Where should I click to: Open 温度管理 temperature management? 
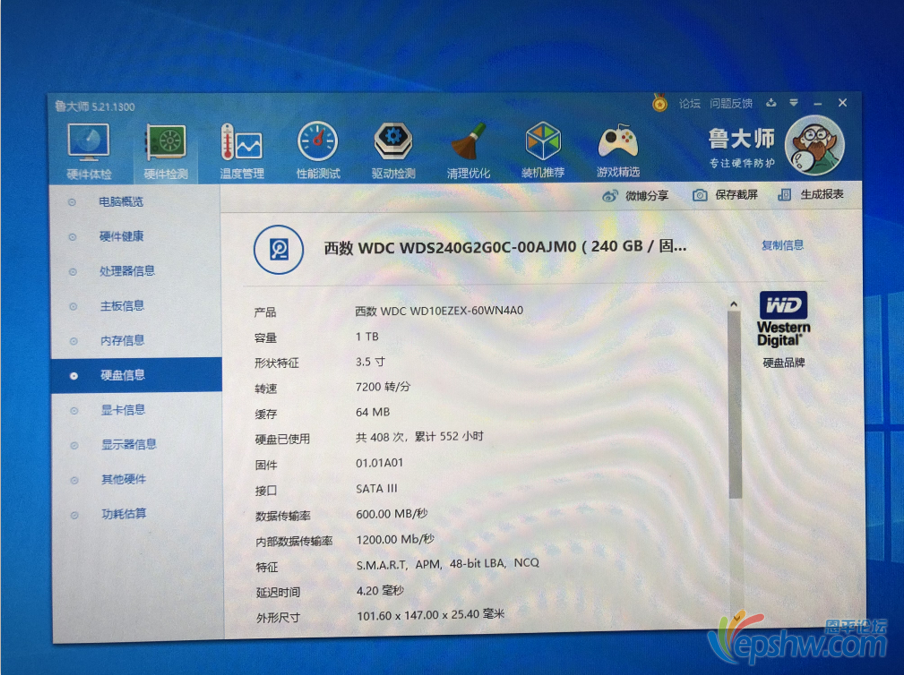[x=242, y=151]
